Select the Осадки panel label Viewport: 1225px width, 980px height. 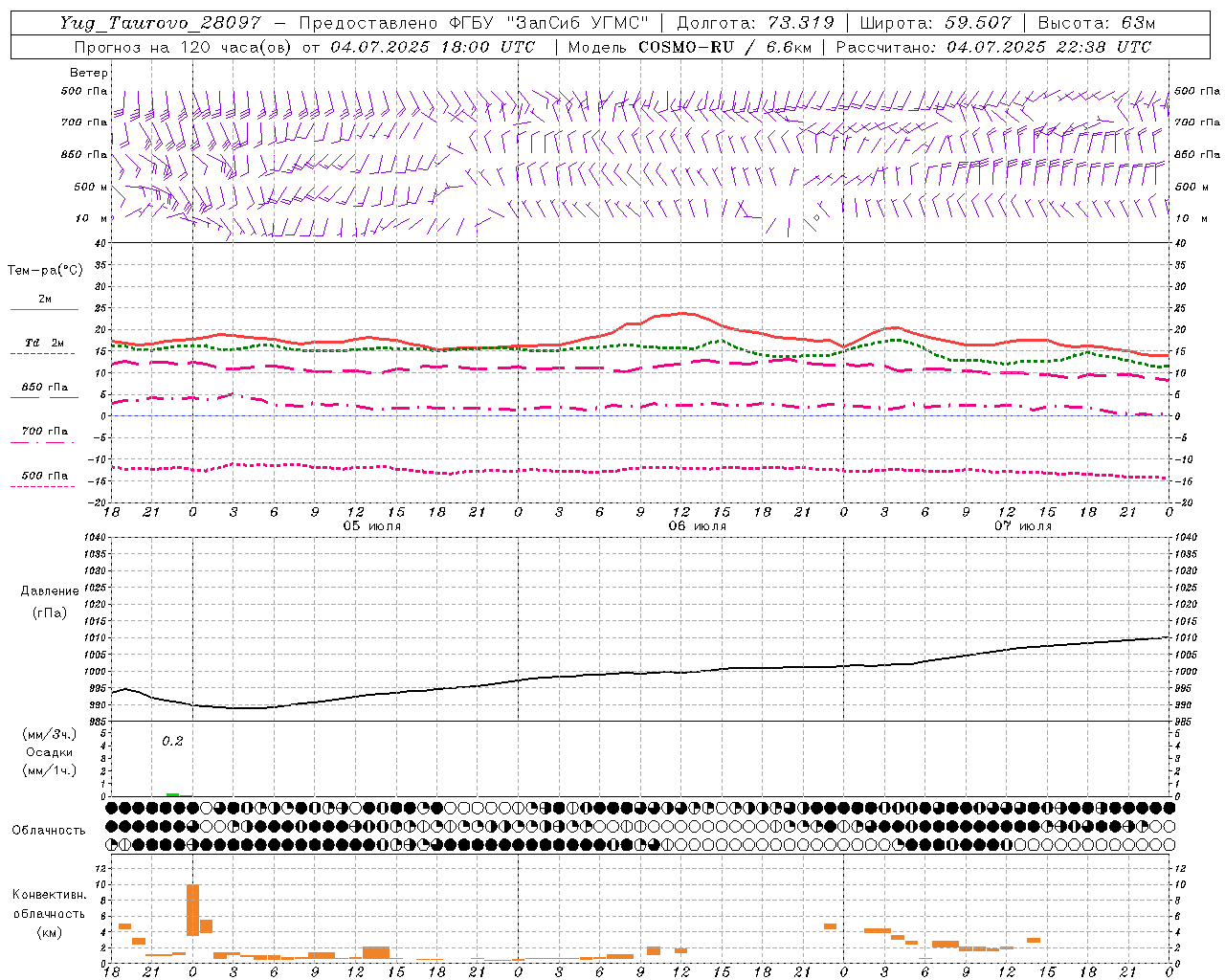tap(50, 752)
